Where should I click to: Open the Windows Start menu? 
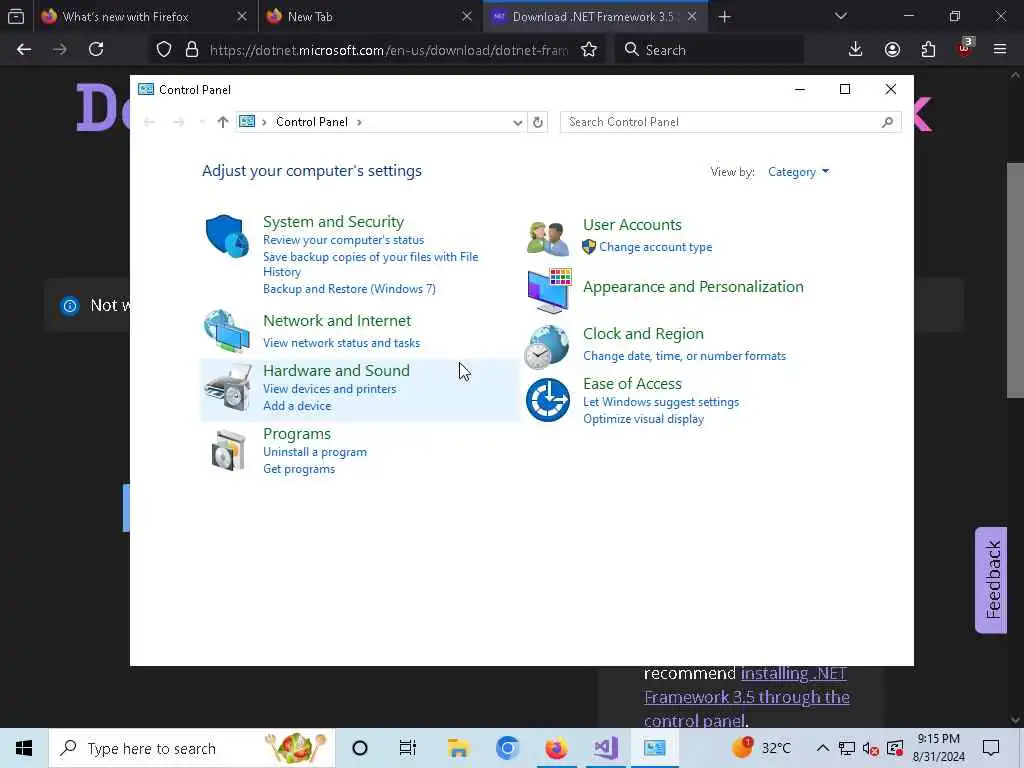[x=24, y=748]
